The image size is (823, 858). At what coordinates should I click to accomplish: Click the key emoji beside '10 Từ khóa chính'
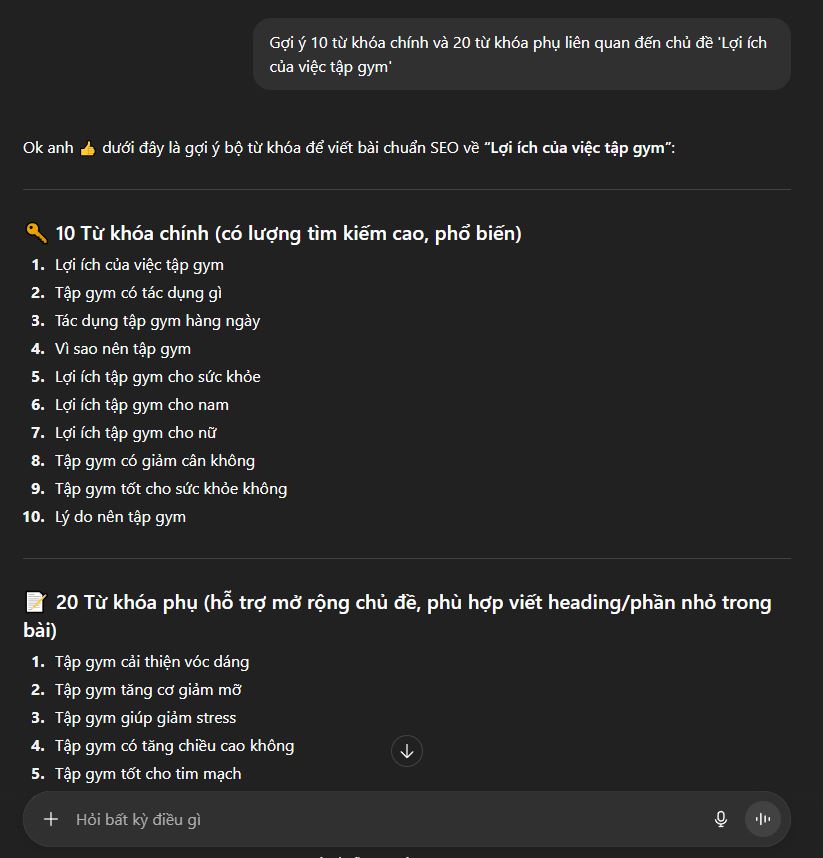[36, 233]
